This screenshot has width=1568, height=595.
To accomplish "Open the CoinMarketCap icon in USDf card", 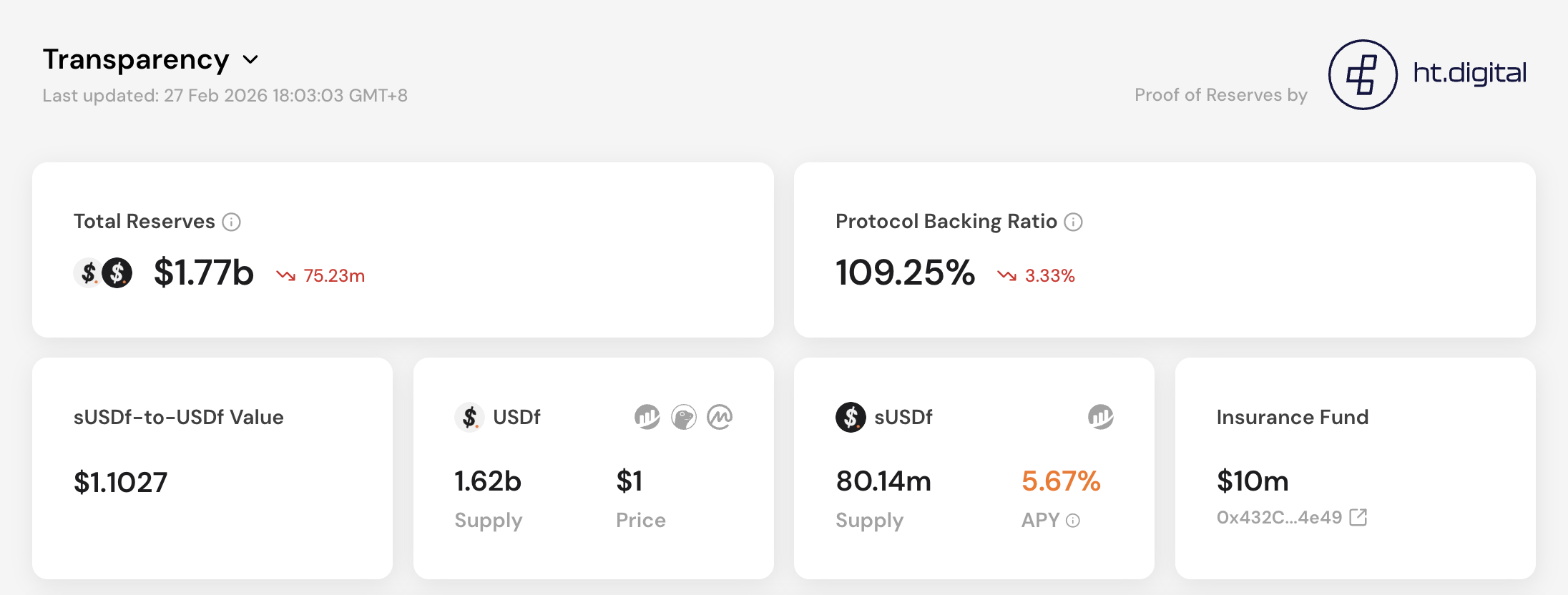I will tap(720, 417).
